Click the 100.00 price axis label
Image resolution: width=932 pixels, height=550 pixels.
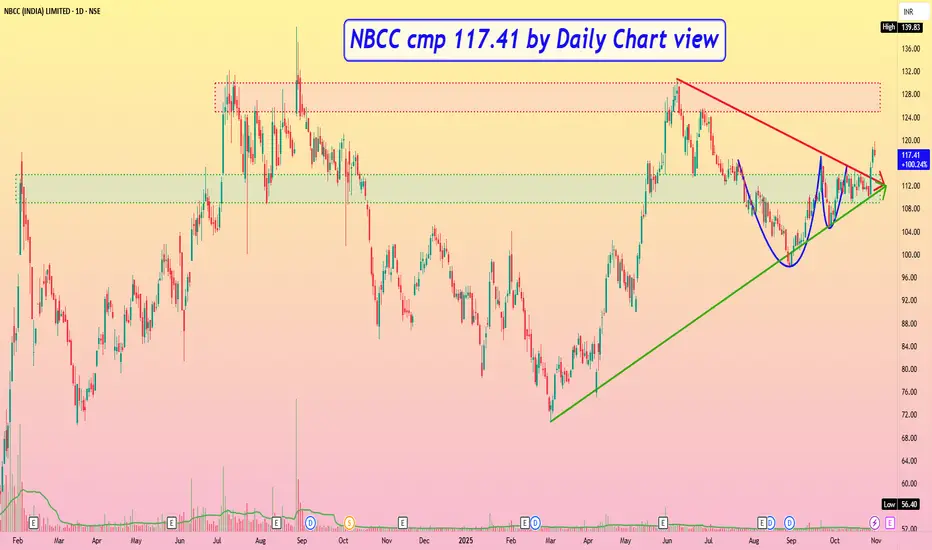tap(911, 254)
